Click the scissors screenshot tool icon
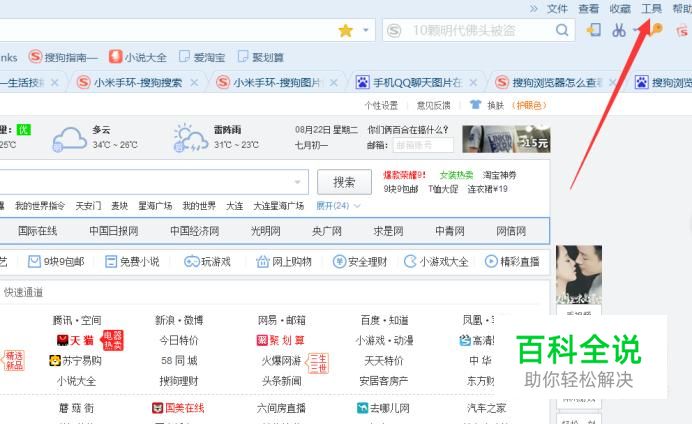Image resolution: width=692 pixels, height=424 pixels. 619,30
